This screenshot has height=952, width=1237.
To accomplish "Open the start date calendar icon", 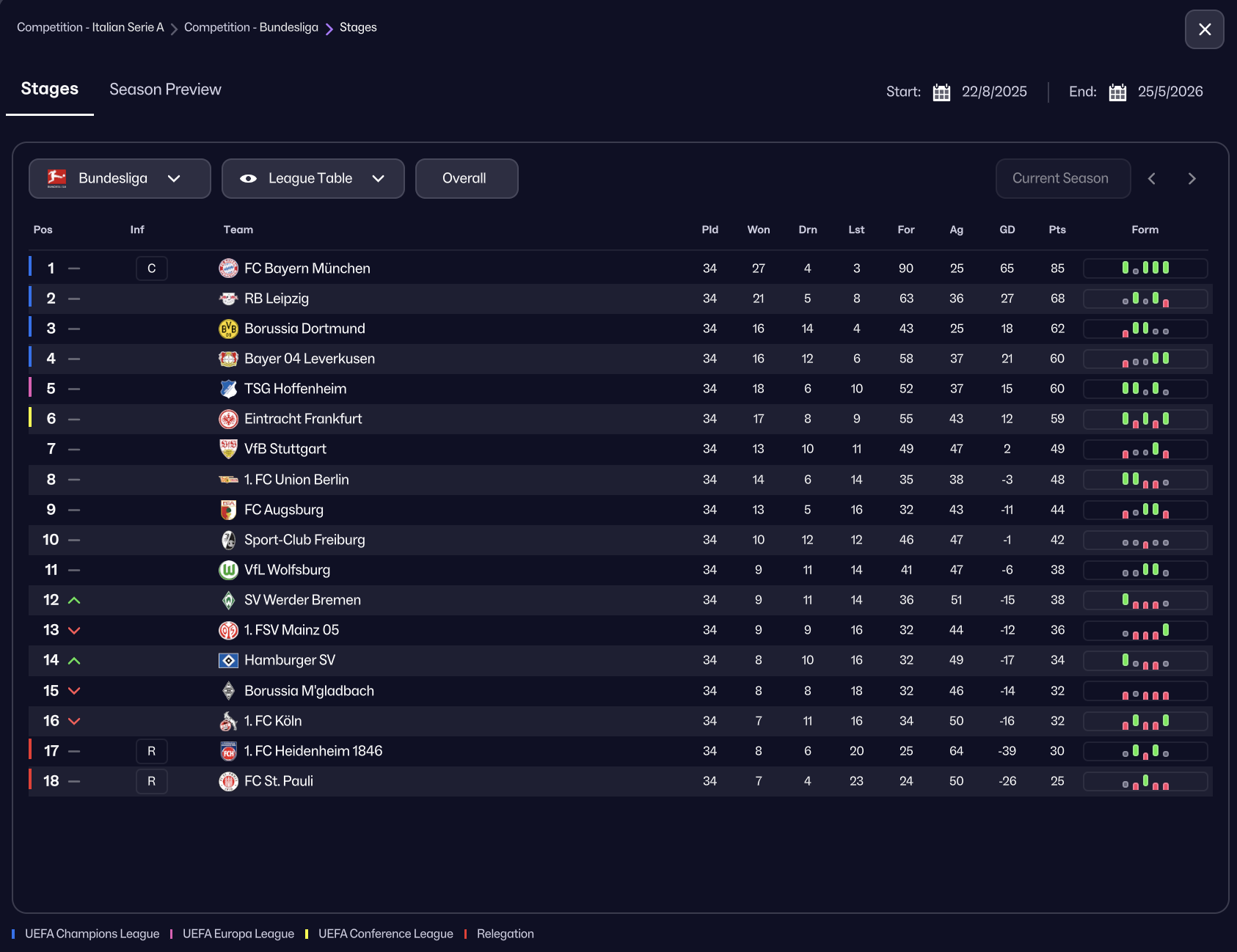I will [941, 92].
